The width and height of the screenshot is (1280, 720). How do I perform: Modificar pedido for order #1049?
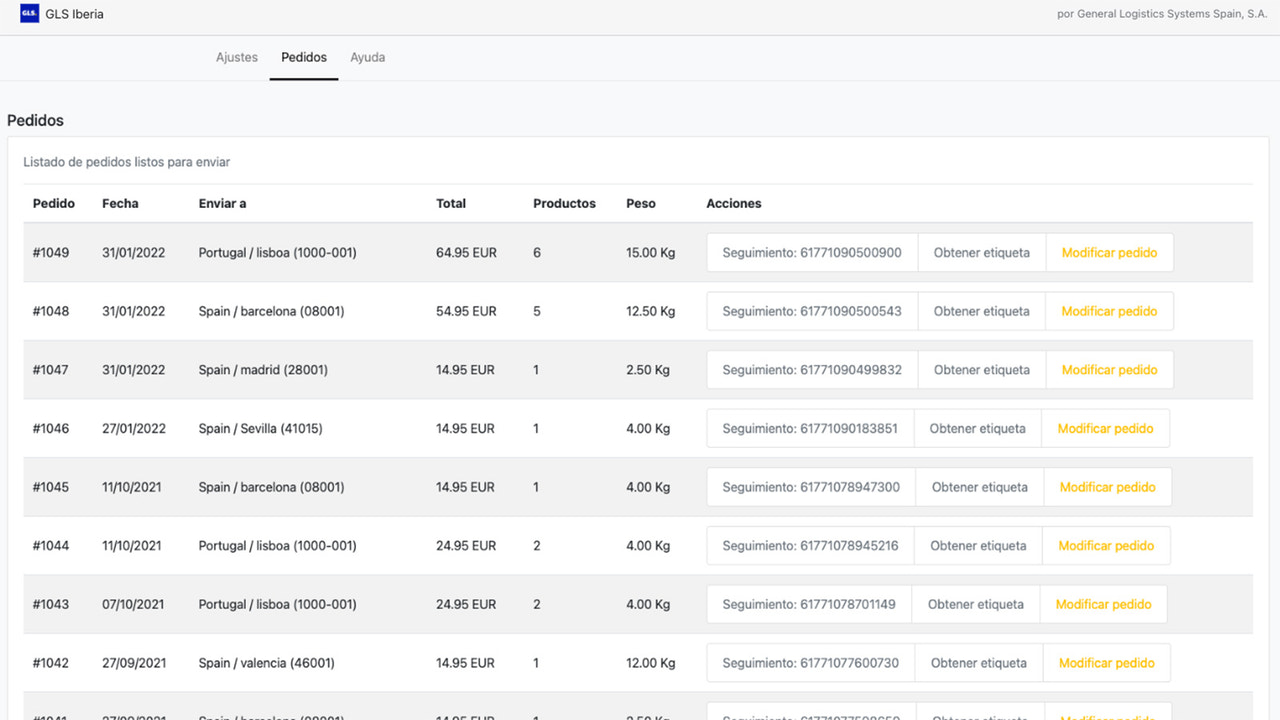1109,252
